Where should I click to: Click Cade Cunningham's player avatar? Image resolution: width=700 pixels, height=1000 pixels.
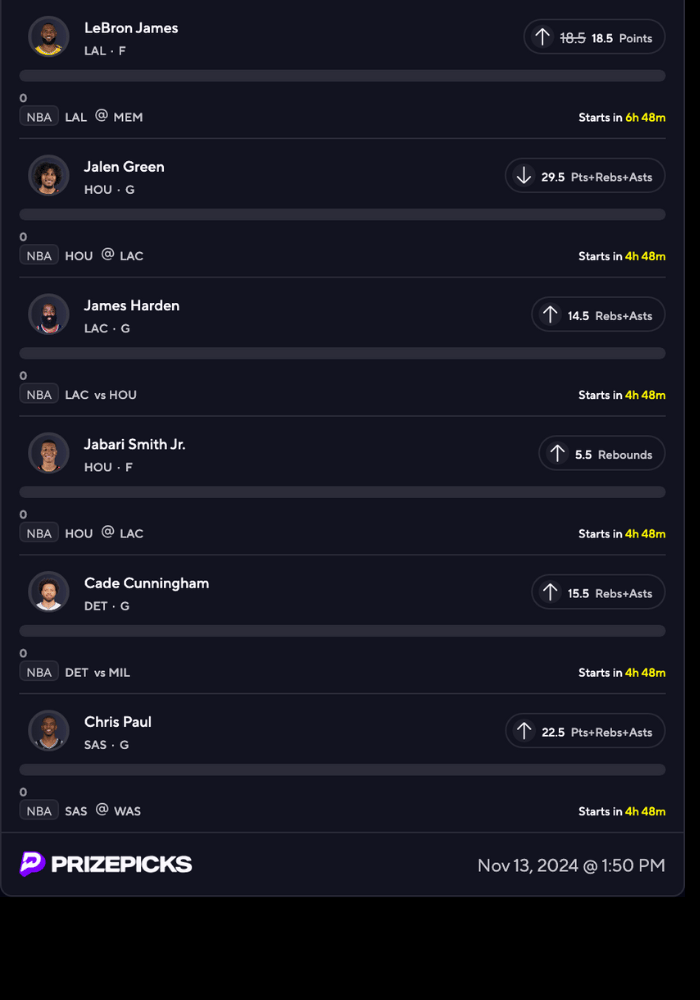click(x=49, y=592)
